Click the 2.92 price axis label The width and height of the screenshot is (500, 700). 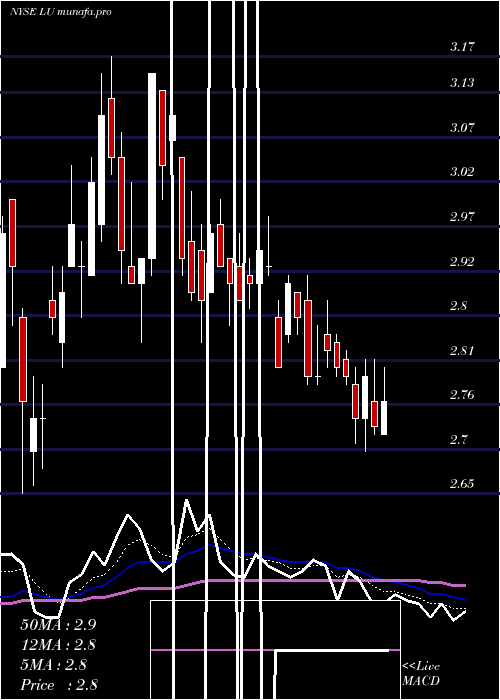click(x=462, y=261)
